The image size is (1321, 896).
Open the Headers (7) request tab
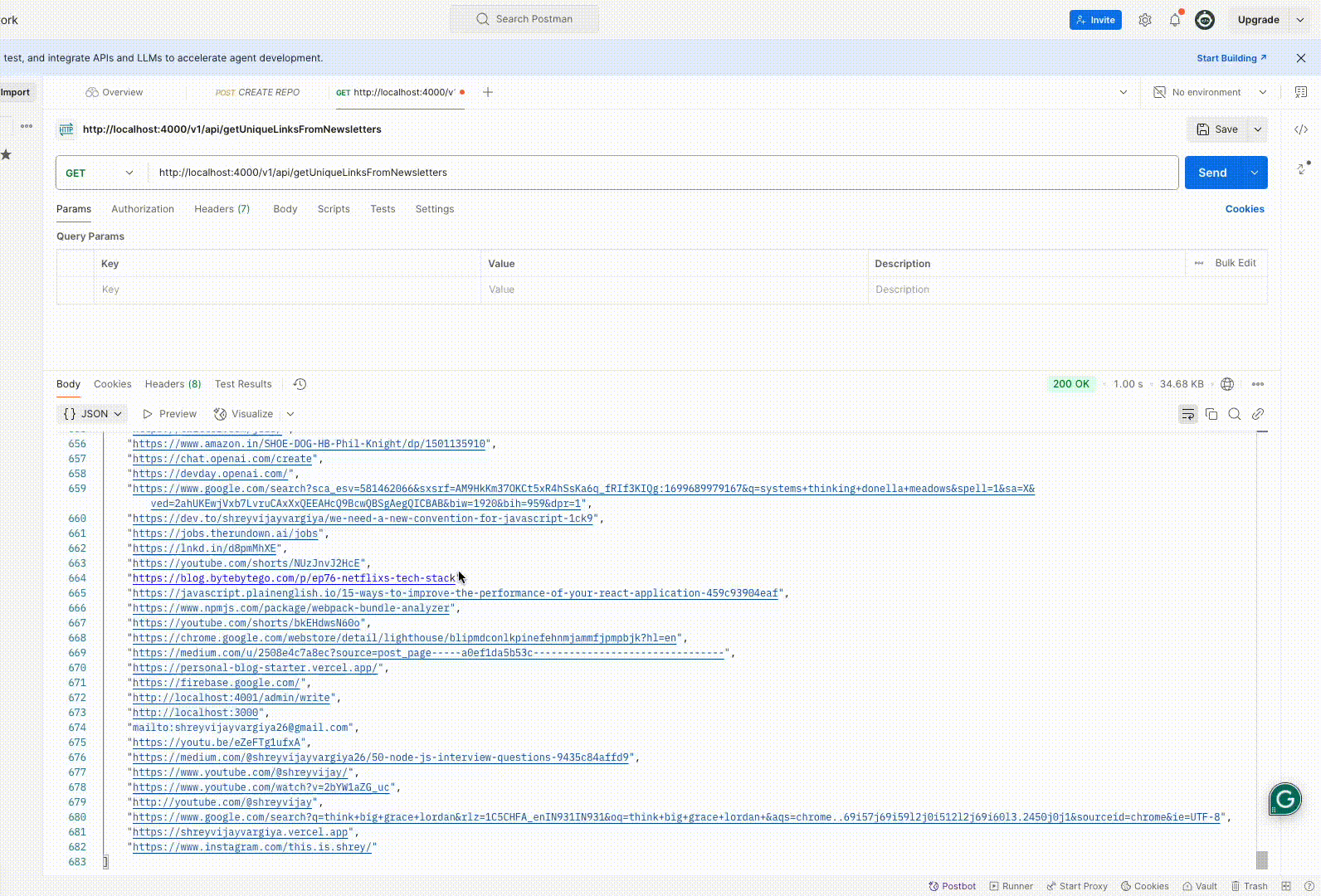222,209
